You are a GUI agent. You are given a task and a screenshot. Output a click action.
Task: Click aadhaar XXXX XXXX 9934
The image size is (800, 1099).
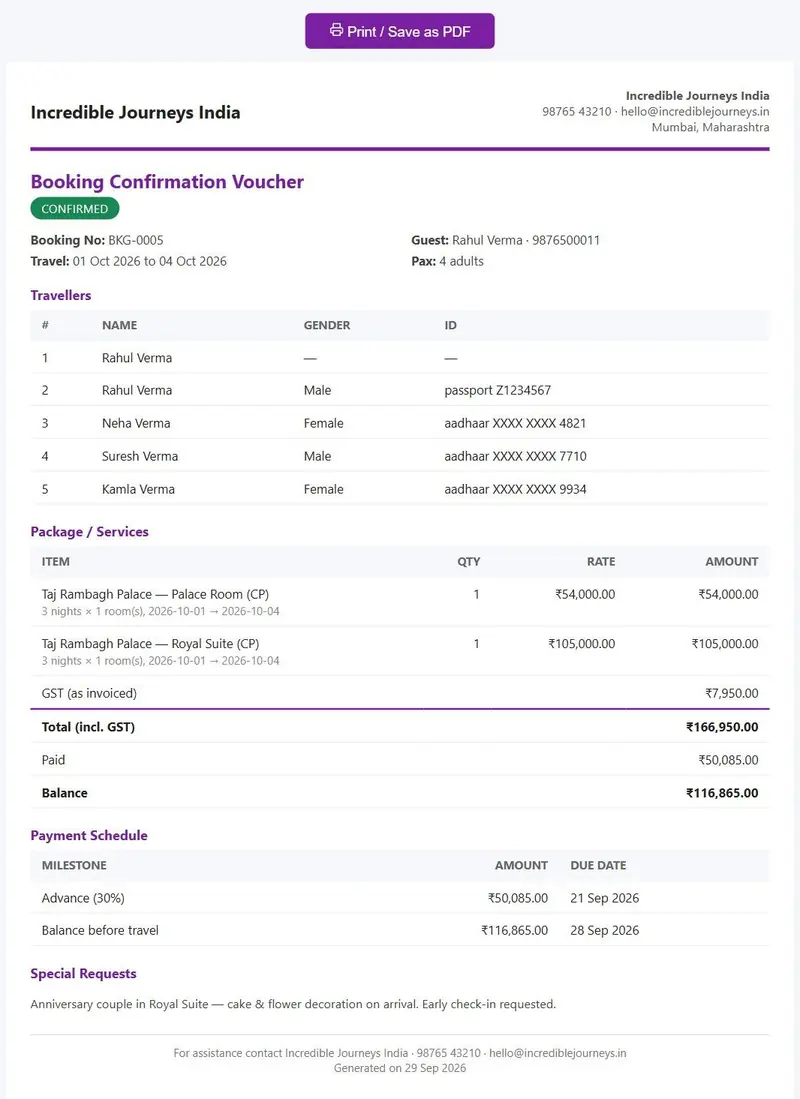(515, 489)
